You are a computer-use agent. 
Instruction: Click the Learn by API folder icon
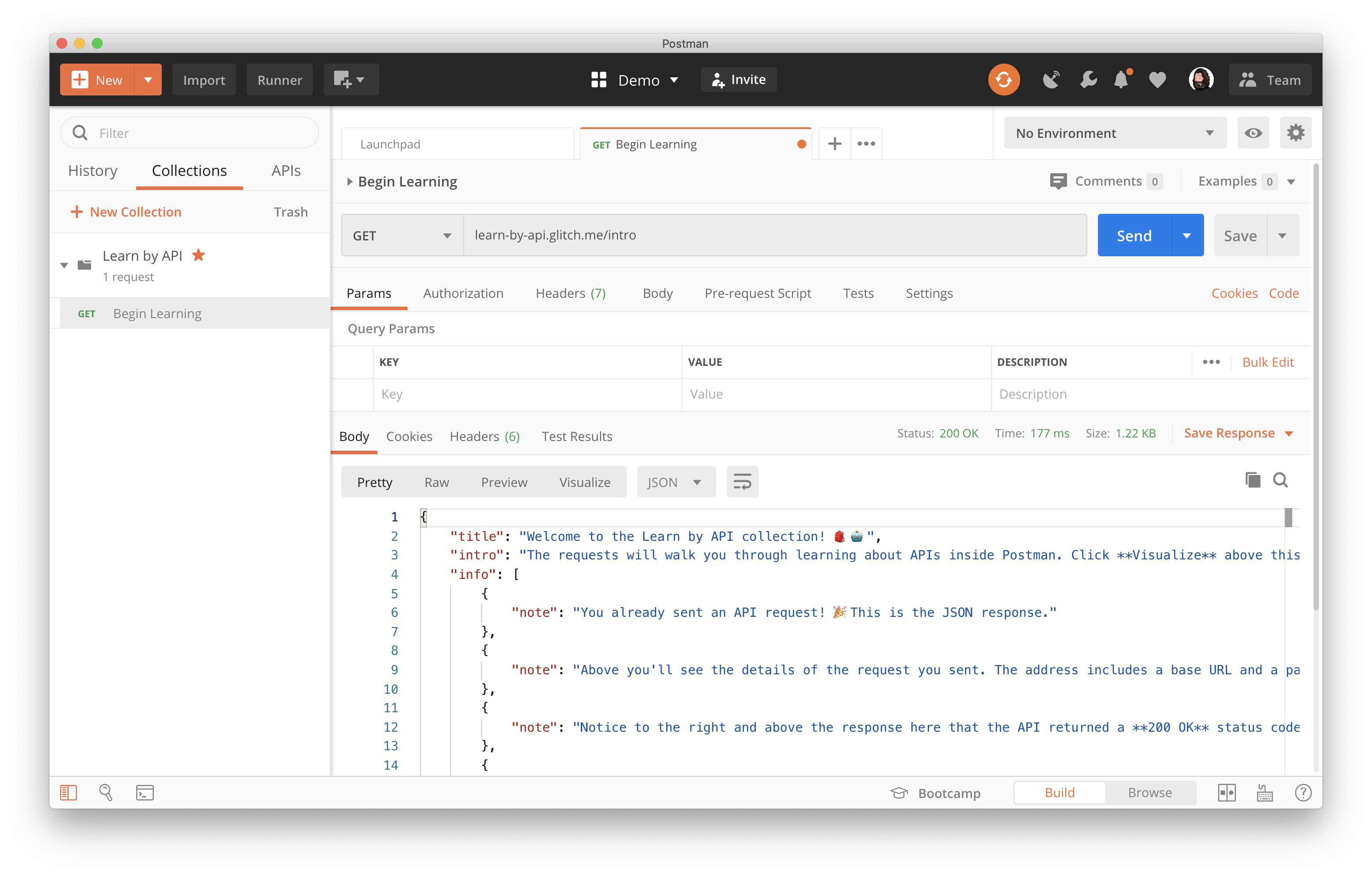tap(84, 264)
